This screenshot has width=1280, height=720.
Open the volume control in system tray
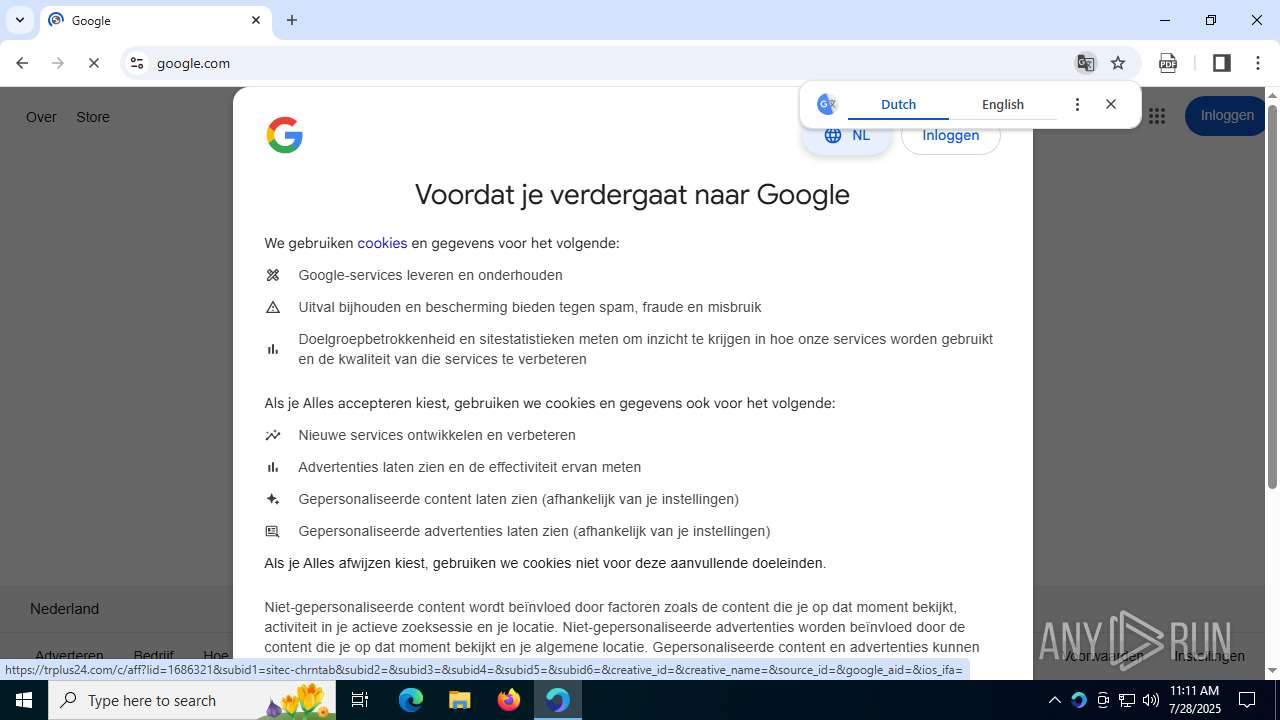[x=1150, y=700]
